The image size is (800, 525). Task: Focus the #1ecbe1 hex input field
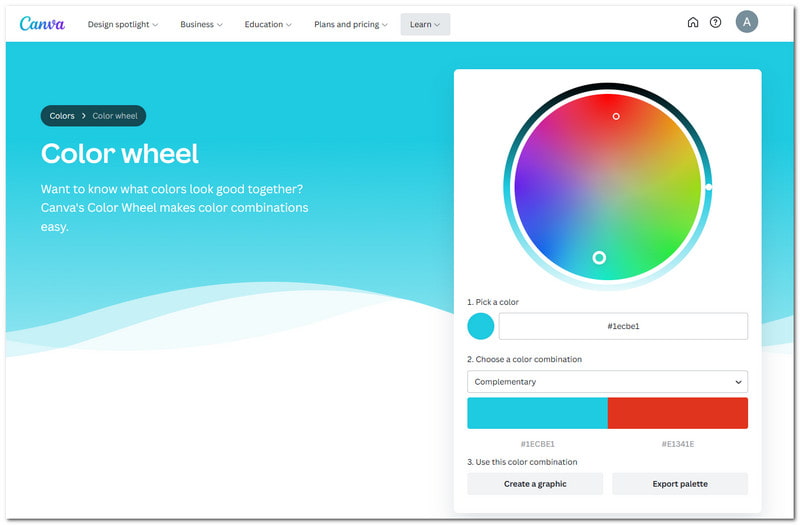(623, 326)
